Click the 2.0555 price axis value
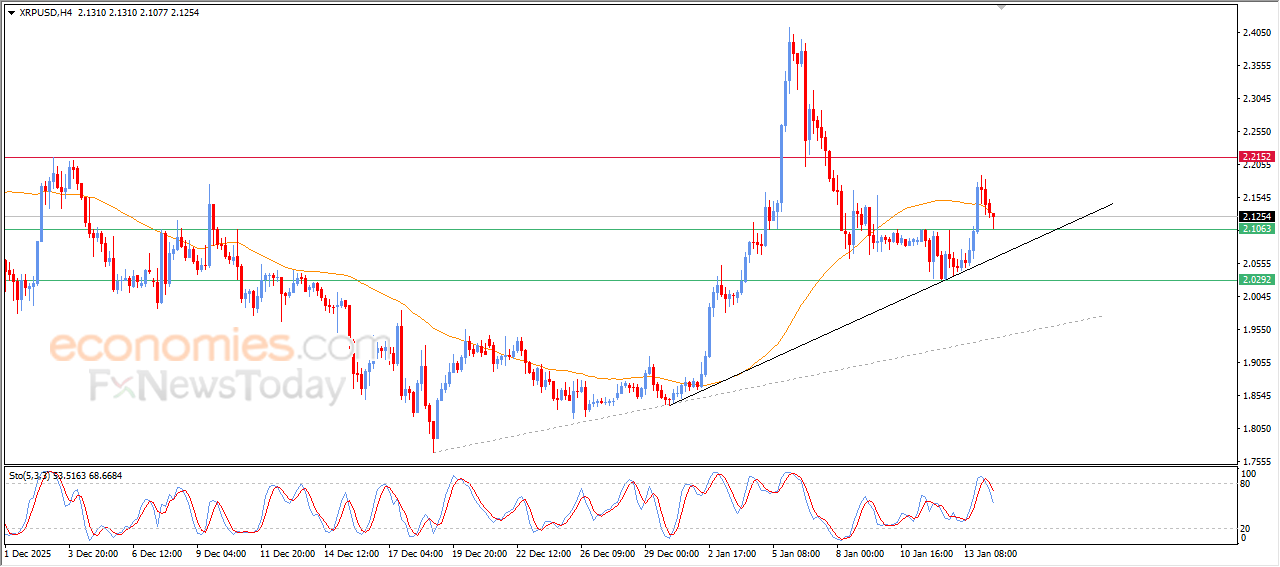The height and width of the screenshot is (567, 1280). point(1257,264)
